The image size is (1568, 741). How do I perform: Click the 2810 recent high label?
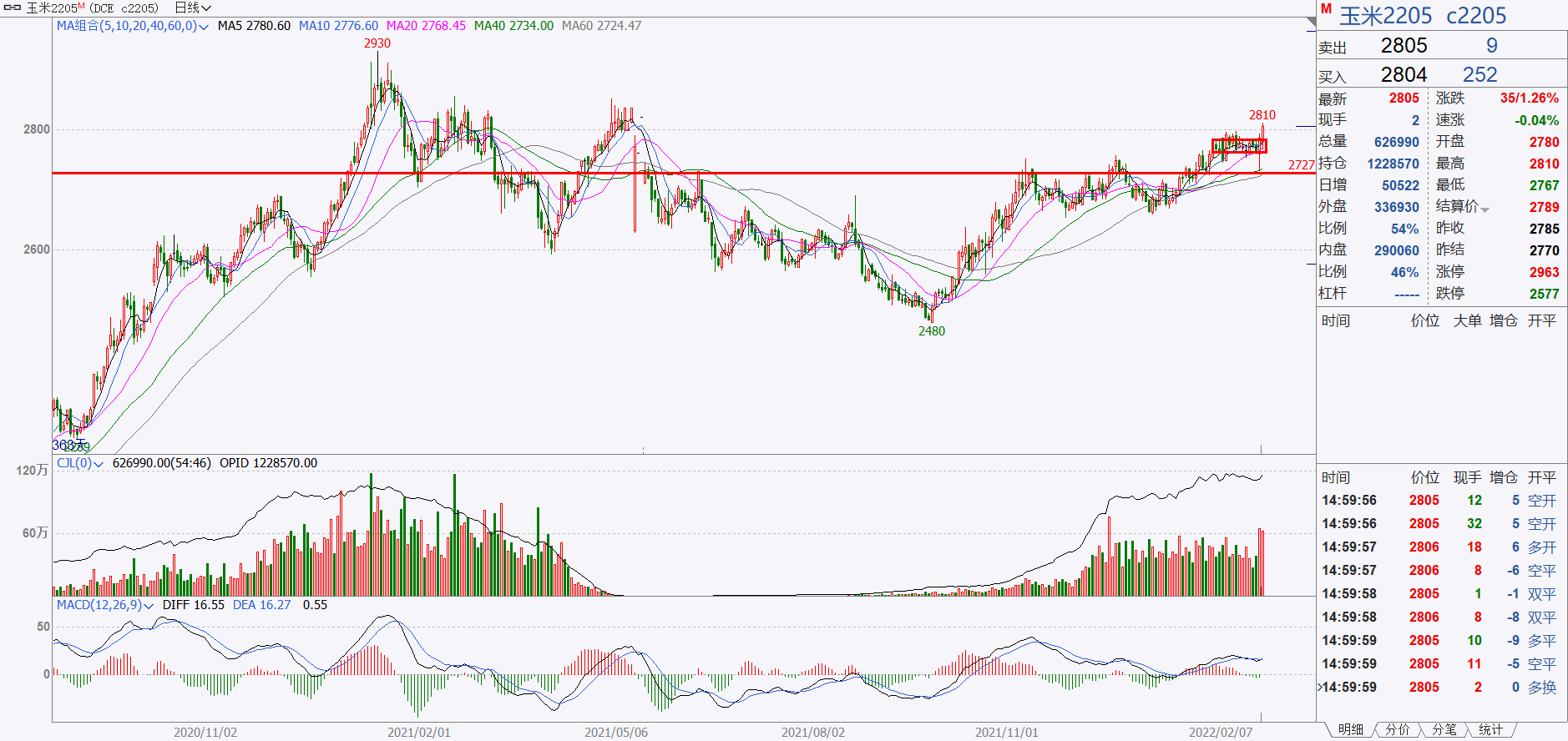[x=1262, y=115]
